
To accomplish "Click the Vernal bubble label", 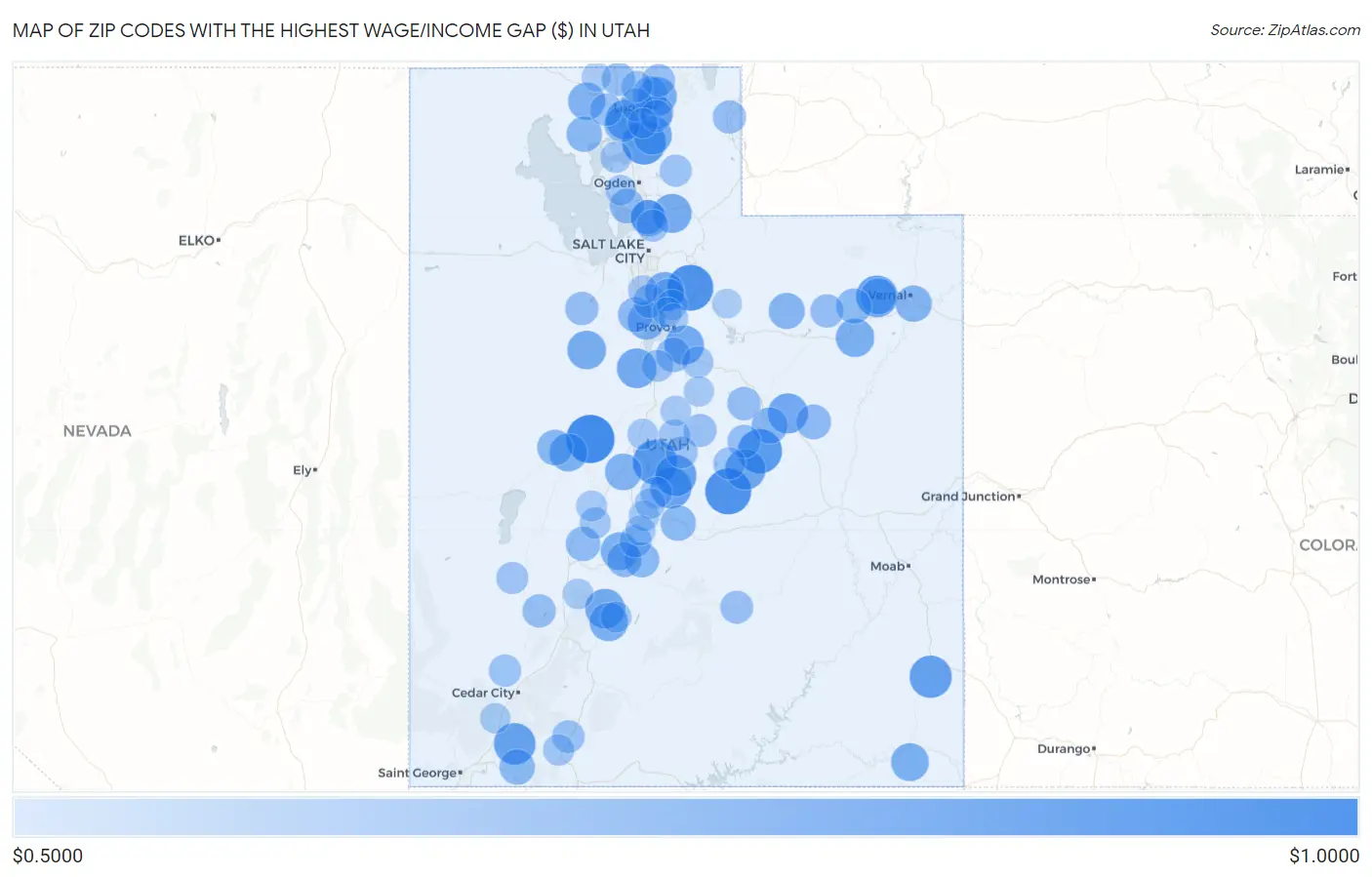I will coord(889,295).
